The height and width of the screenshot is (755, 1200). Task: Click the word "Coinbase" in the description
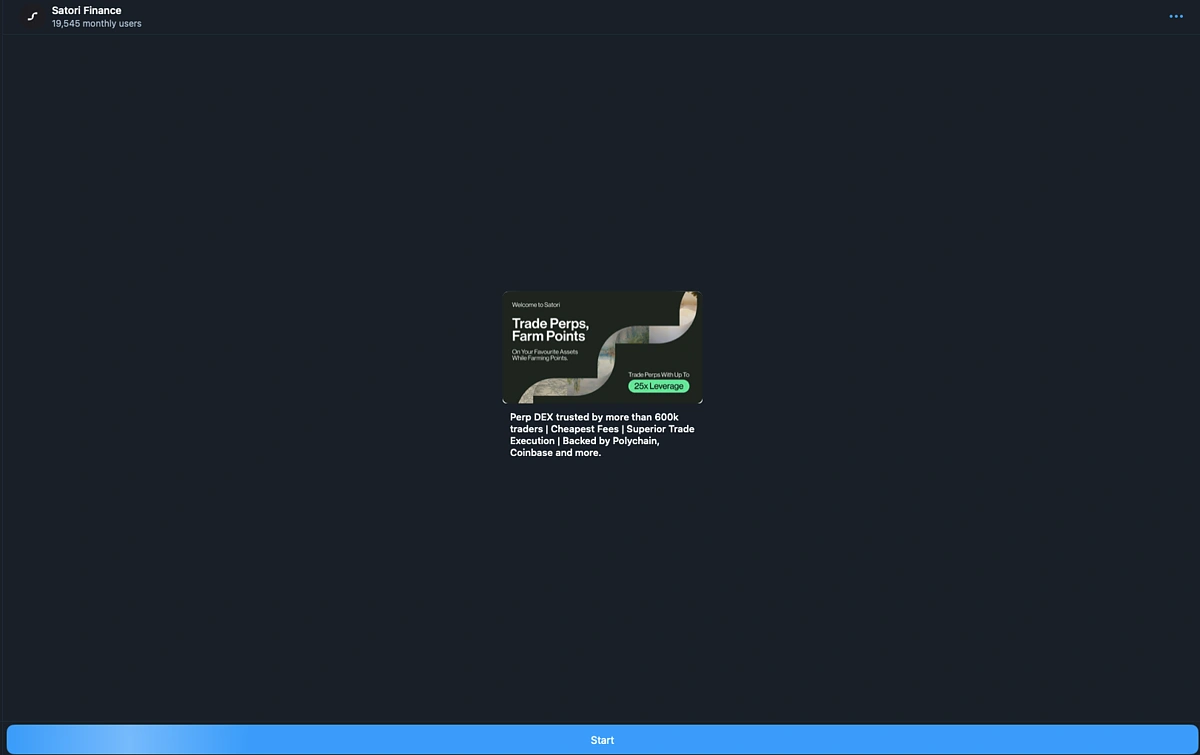point(531,453)
